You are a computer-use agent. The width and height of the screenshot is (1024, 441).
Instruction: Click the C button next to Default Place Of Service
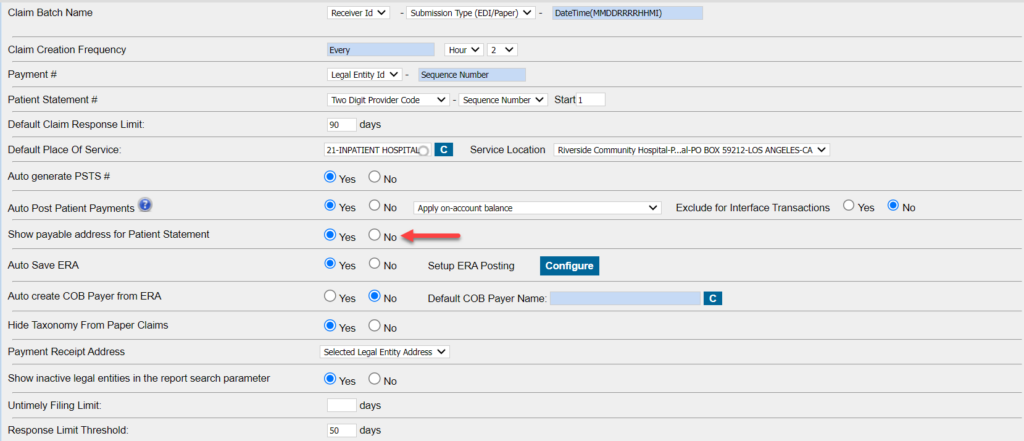click(445, 150)
